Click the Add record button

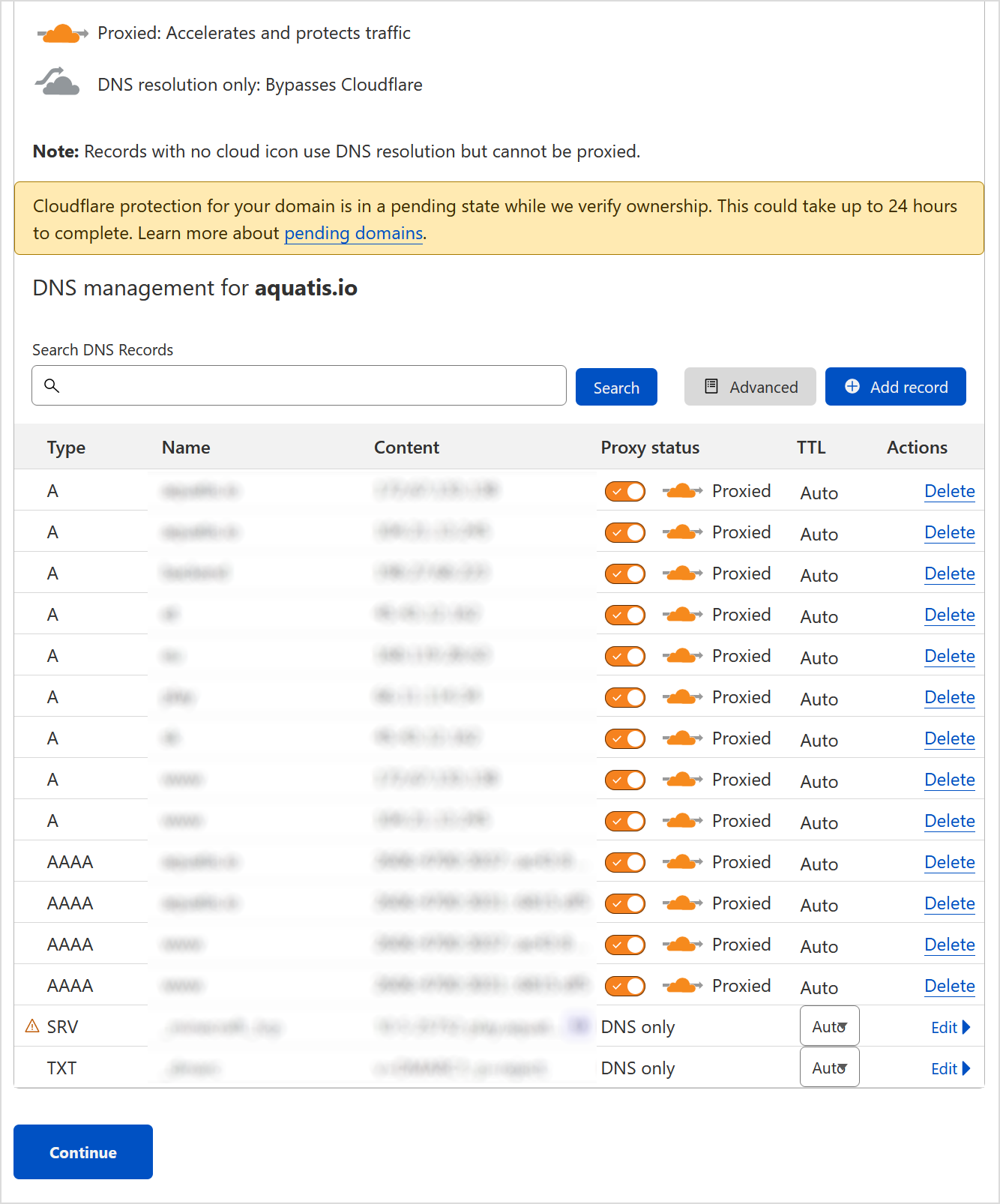895,387
